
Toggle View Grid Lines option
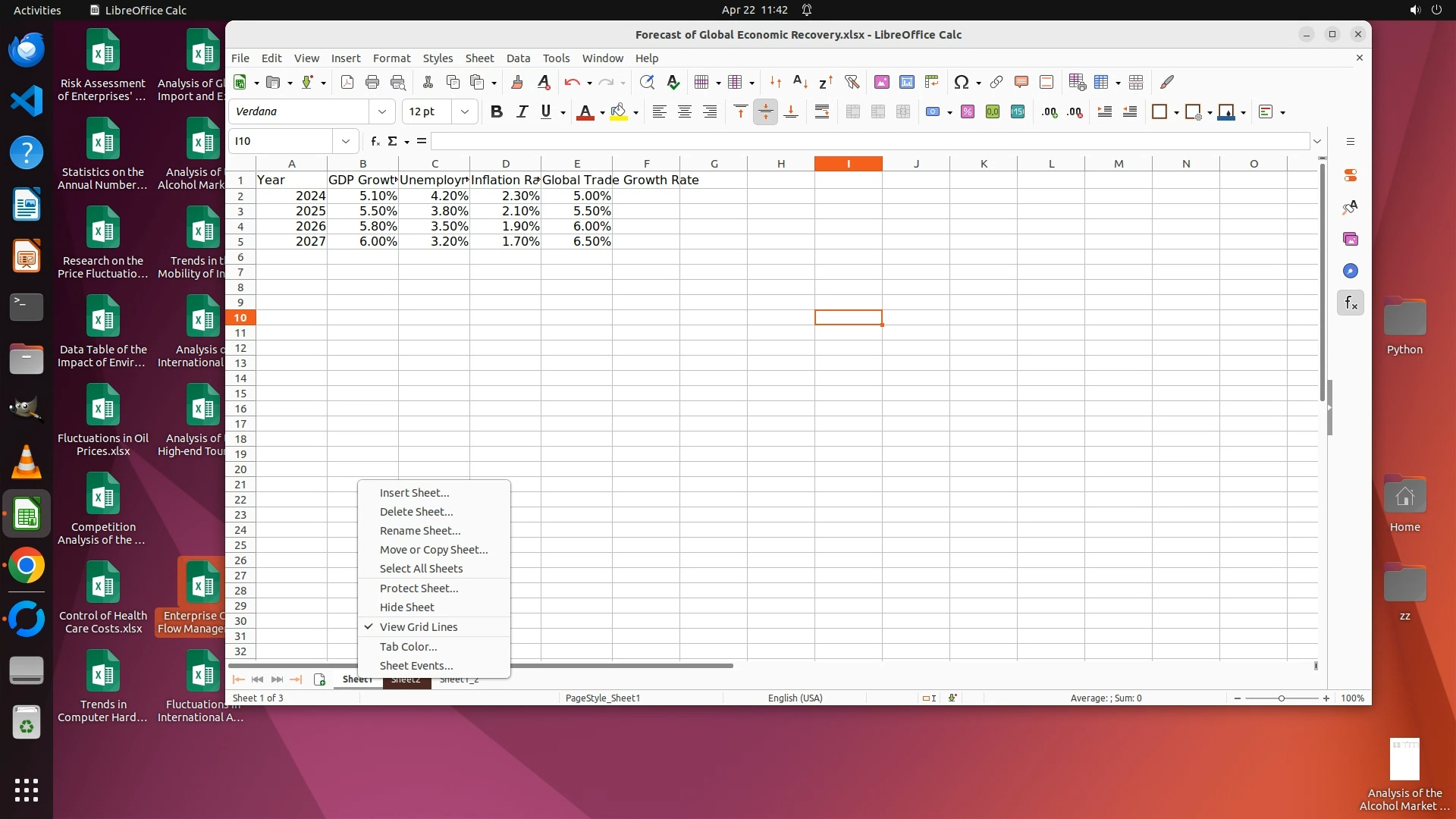[x=419, y=627]
